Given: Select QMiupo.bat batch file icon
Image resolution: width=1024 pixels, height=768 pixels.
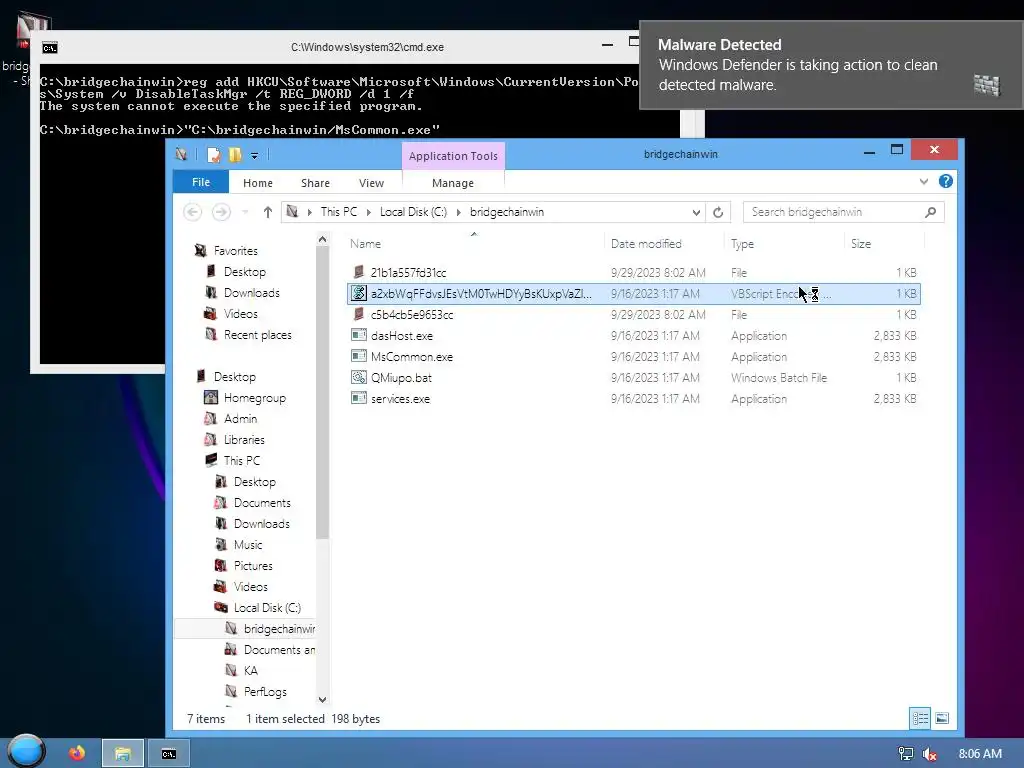Looking at the screenshot, I should (x=359, y=377).
